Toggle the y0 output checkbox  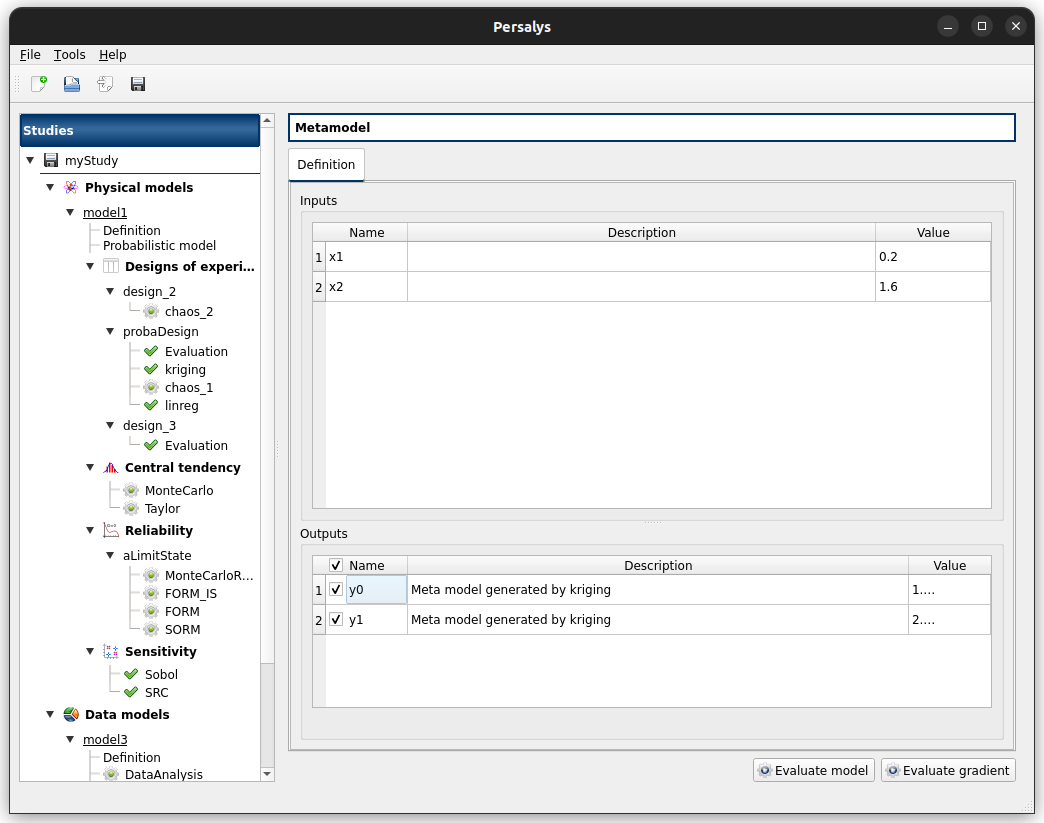pyautogui.click(x=336, y=590)
